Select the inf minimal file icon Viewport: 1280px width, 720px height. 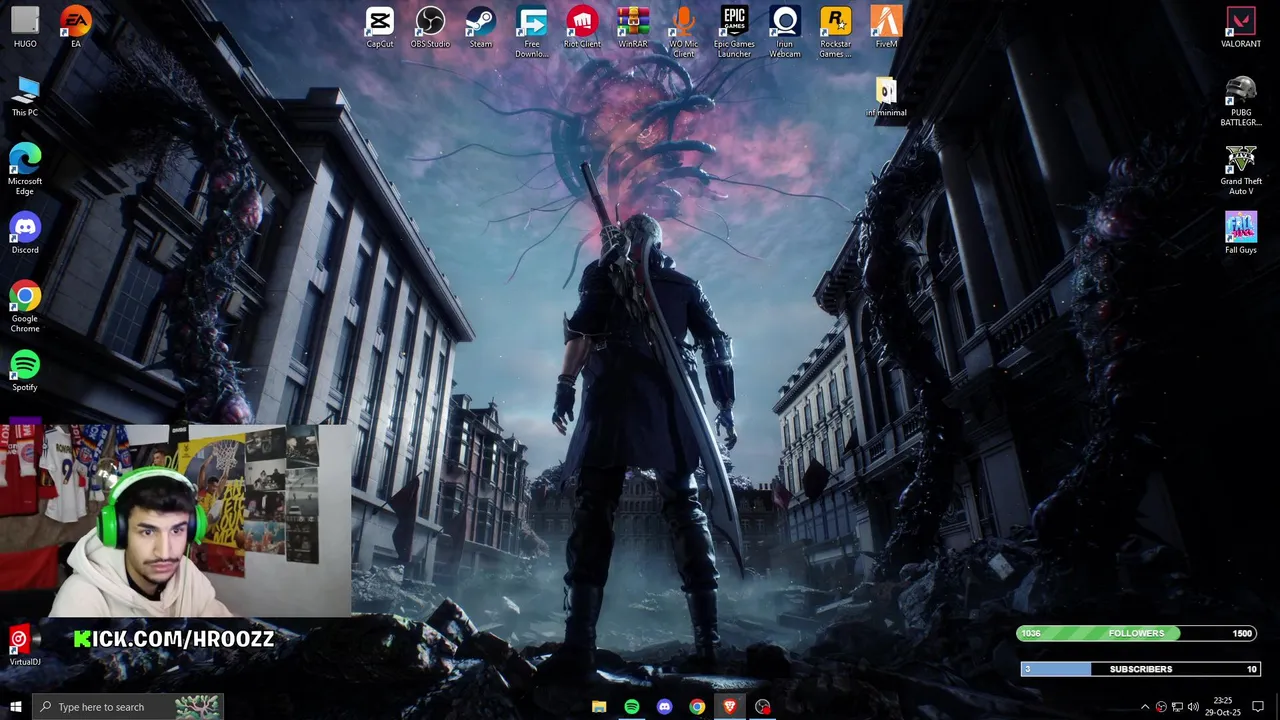[886, 97]
